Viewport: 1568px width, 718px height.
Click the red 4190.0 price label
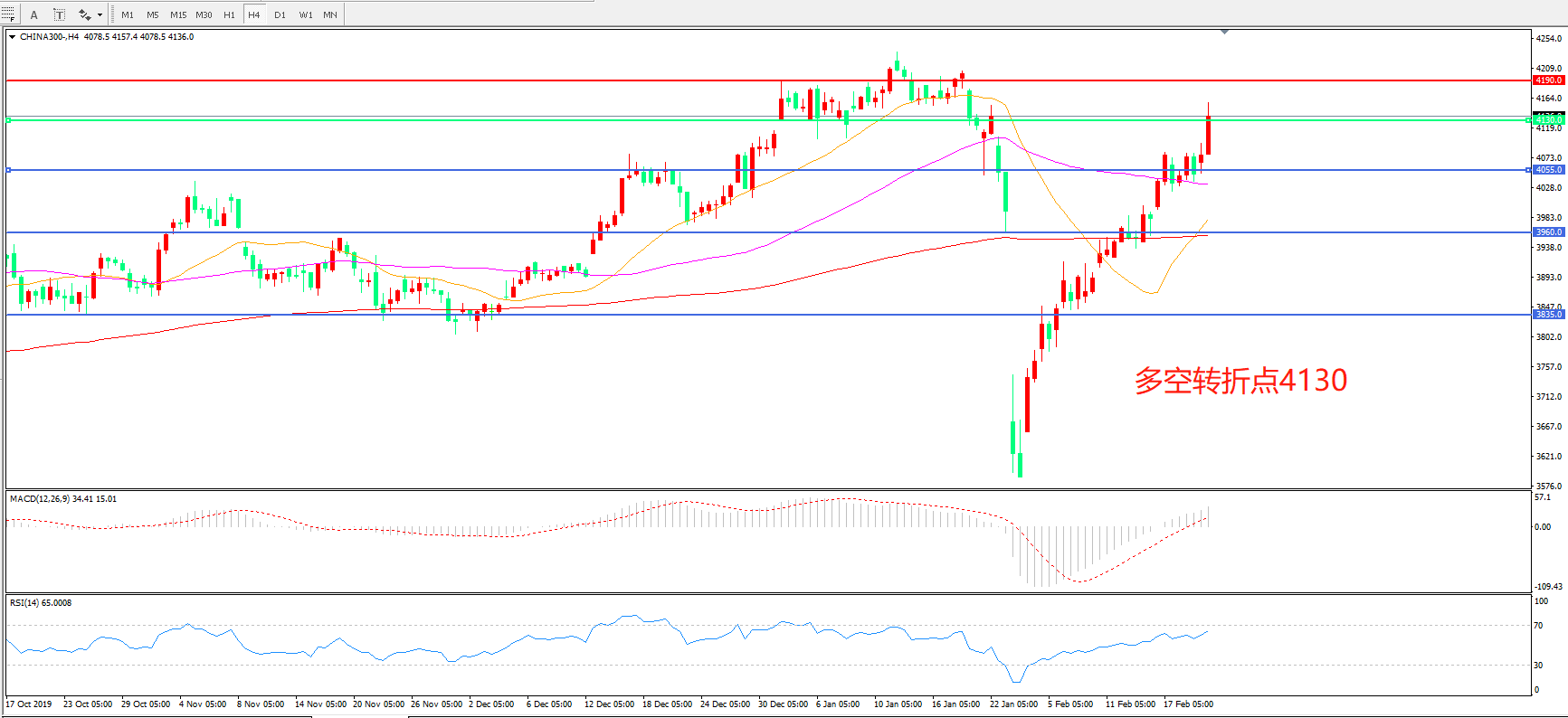(1548, 80)
